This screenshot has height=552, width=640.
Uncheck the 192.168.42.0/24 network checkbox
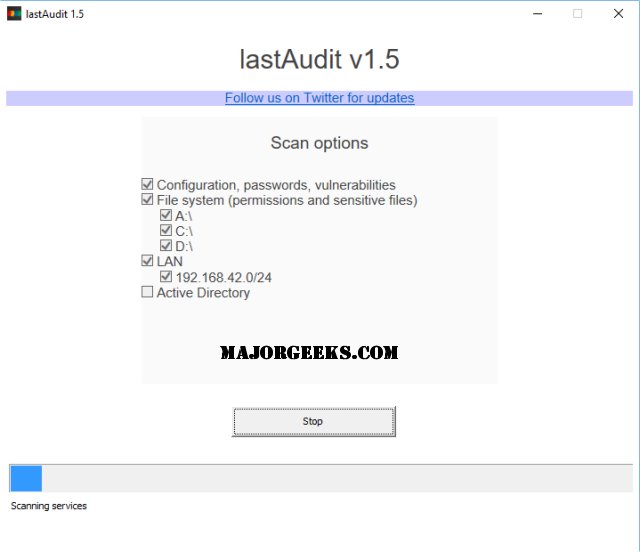[x=166, y=277]
